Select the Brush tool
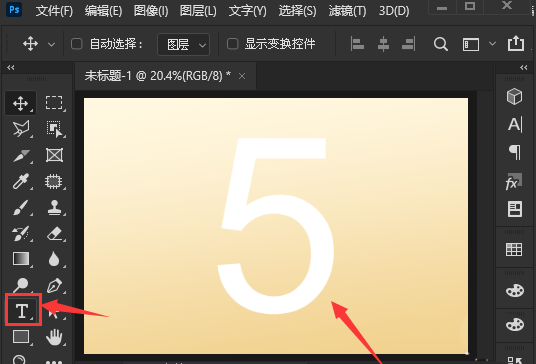 coord(21,207)
